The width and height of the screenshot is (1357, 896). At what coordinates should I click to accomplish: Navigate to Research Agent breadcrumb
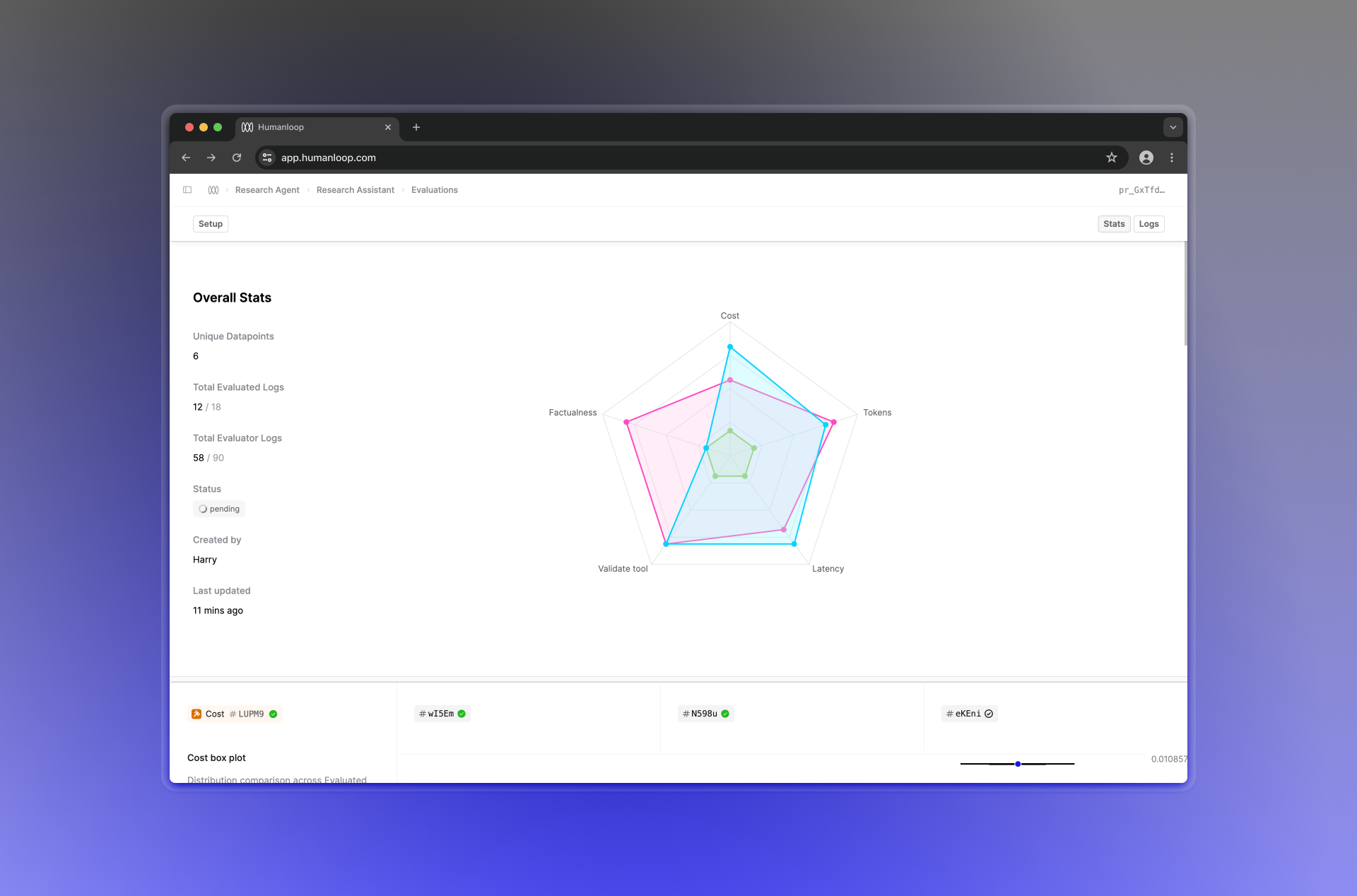tap(267, 190)
